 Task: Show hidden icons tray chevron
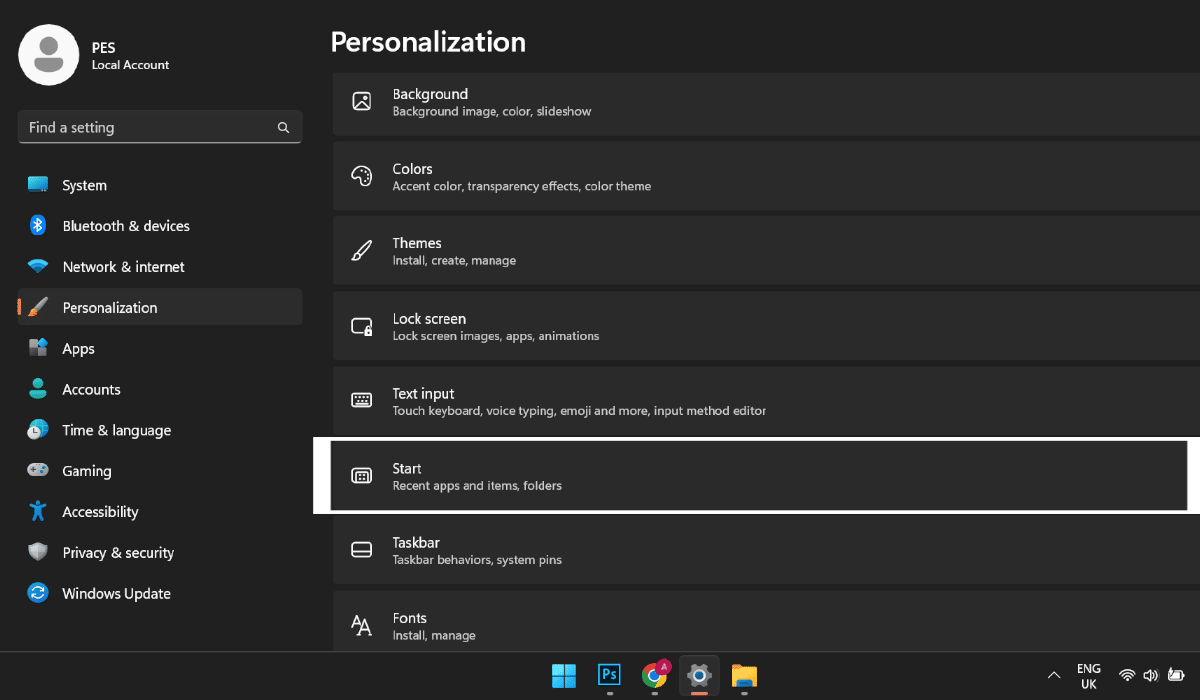[x=1053, y=675]
